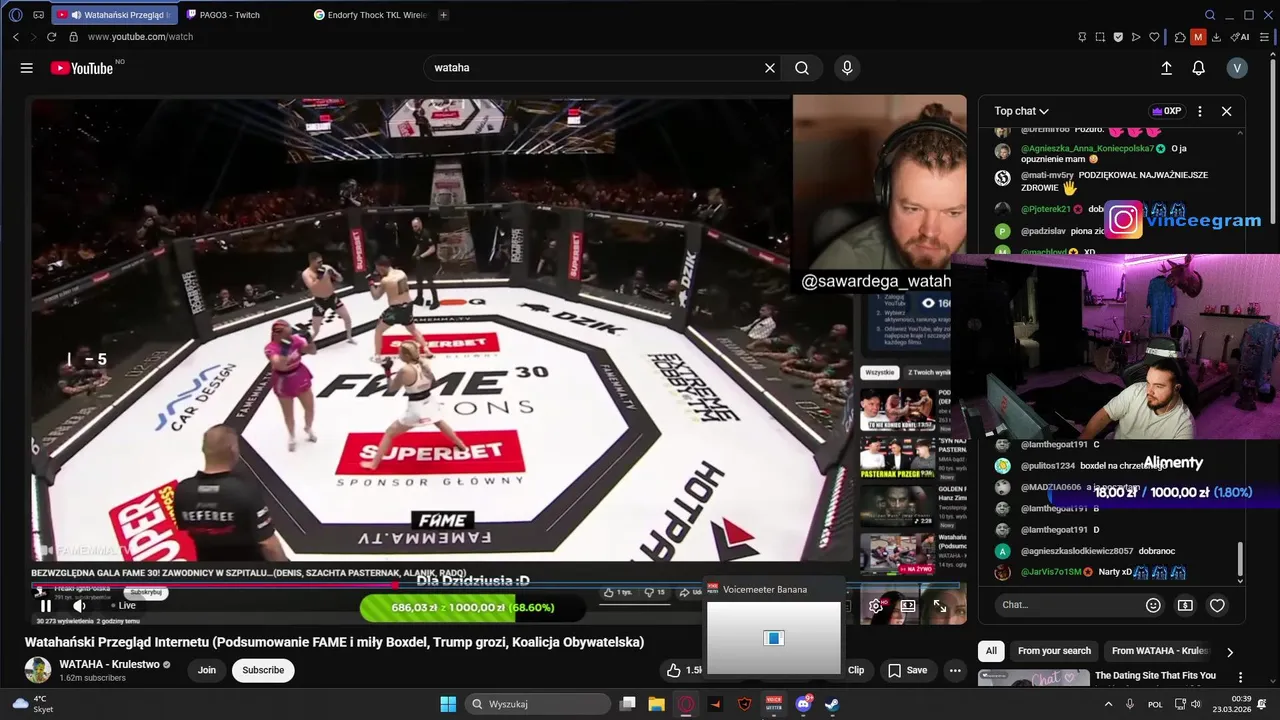This screenshot has width=1280, height=720.
Task: Join the WATAHA channel membership
Action: (x=207, y=670)
